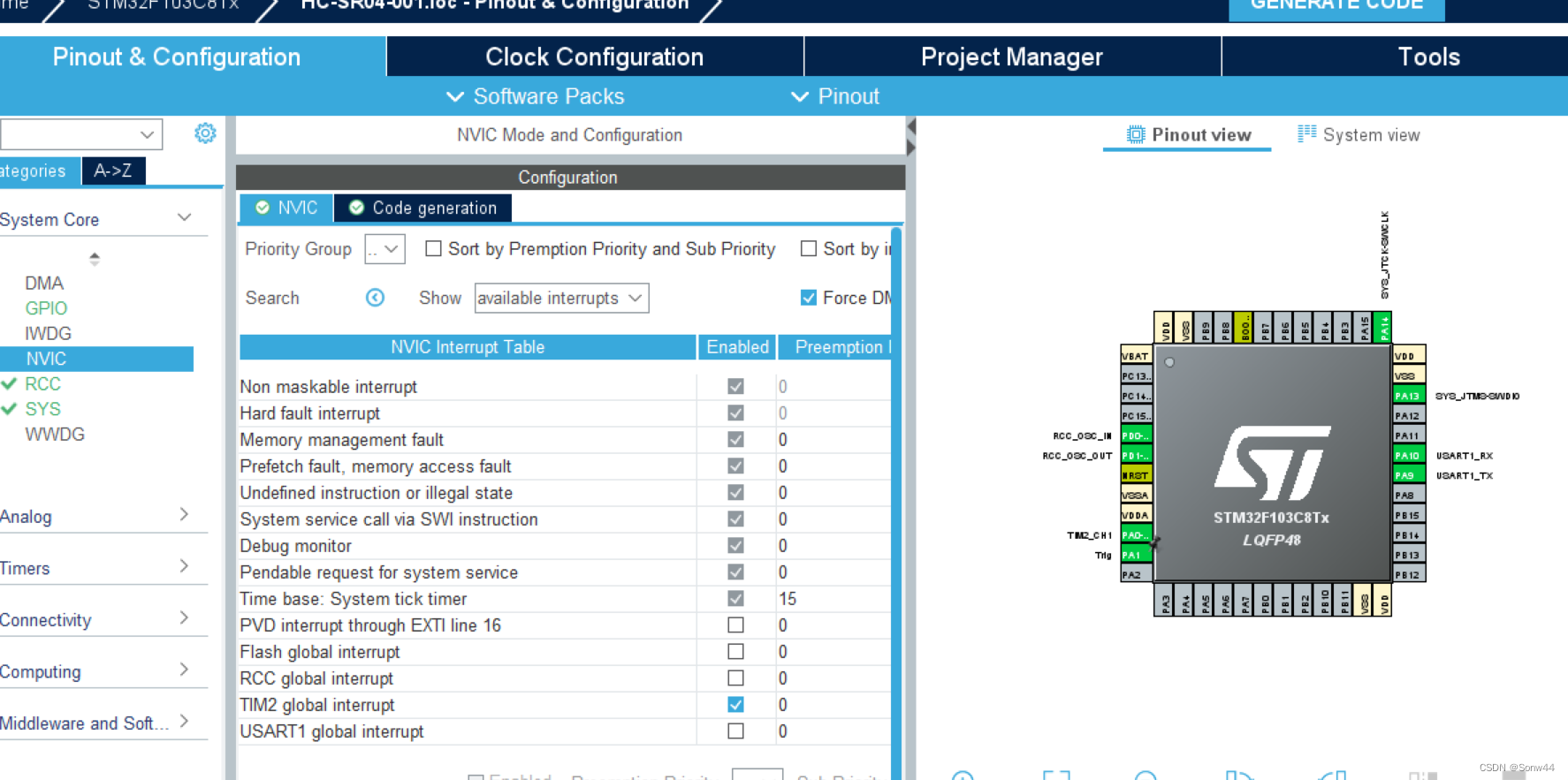This screenshot has width=1568, height=780.
Task: Click the BOOT0 pin at chip top
Action: coord(1244,328)
